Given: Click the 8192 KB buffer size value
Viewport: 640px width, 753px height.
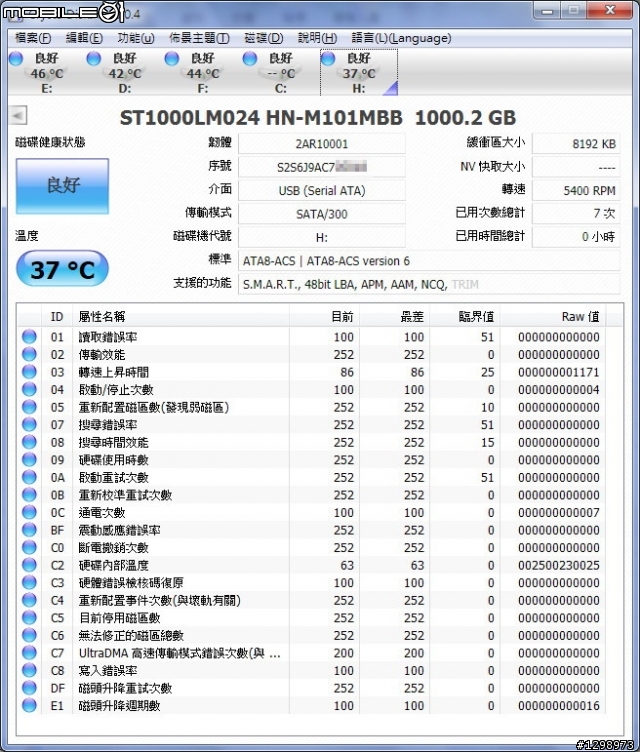Looking at the screenshot, I should (576, 144).
